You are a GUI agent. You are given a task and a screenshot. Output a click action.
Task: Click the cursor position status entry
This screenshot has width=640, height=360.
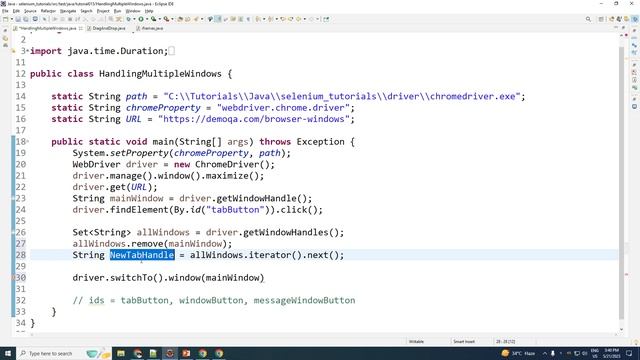(x=505, y=341)
